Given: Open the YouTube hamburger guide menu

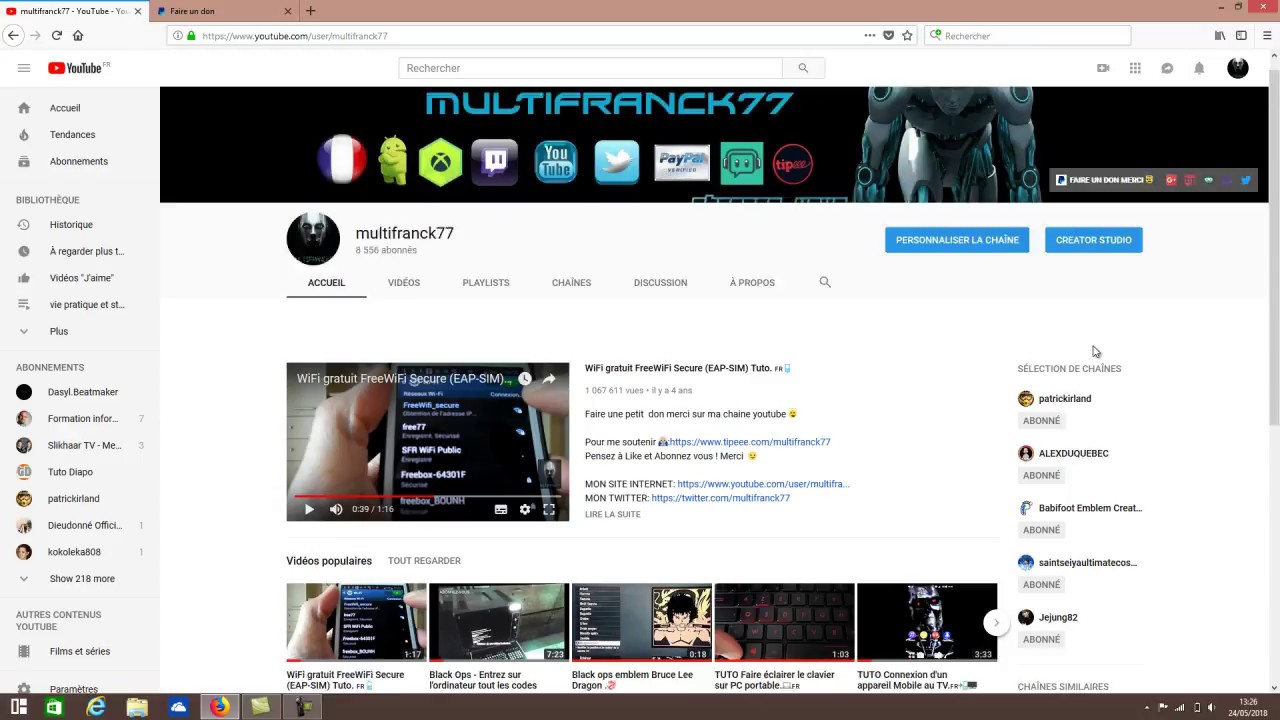Looking at the screenshot, I should coord(24,68).
